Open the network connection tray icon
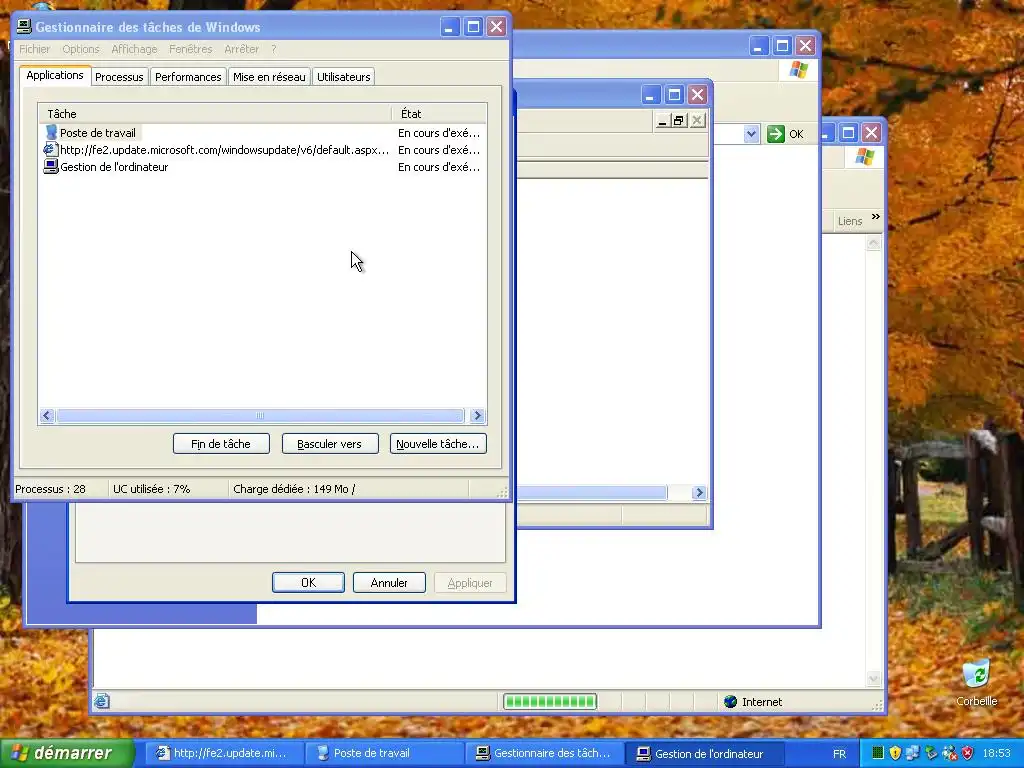Image resolution: width=1024 pixels, height=768 pixels. [913, 753]
